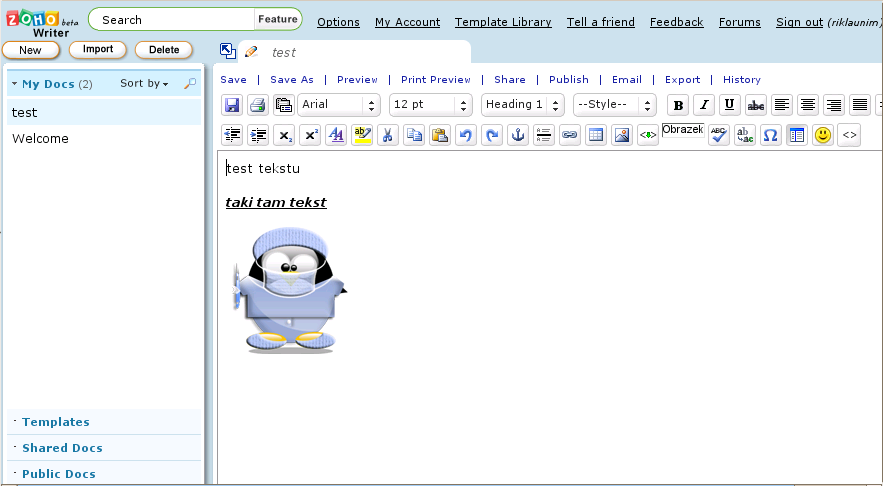Toggle bold formatting

click(x=678, y=105)
